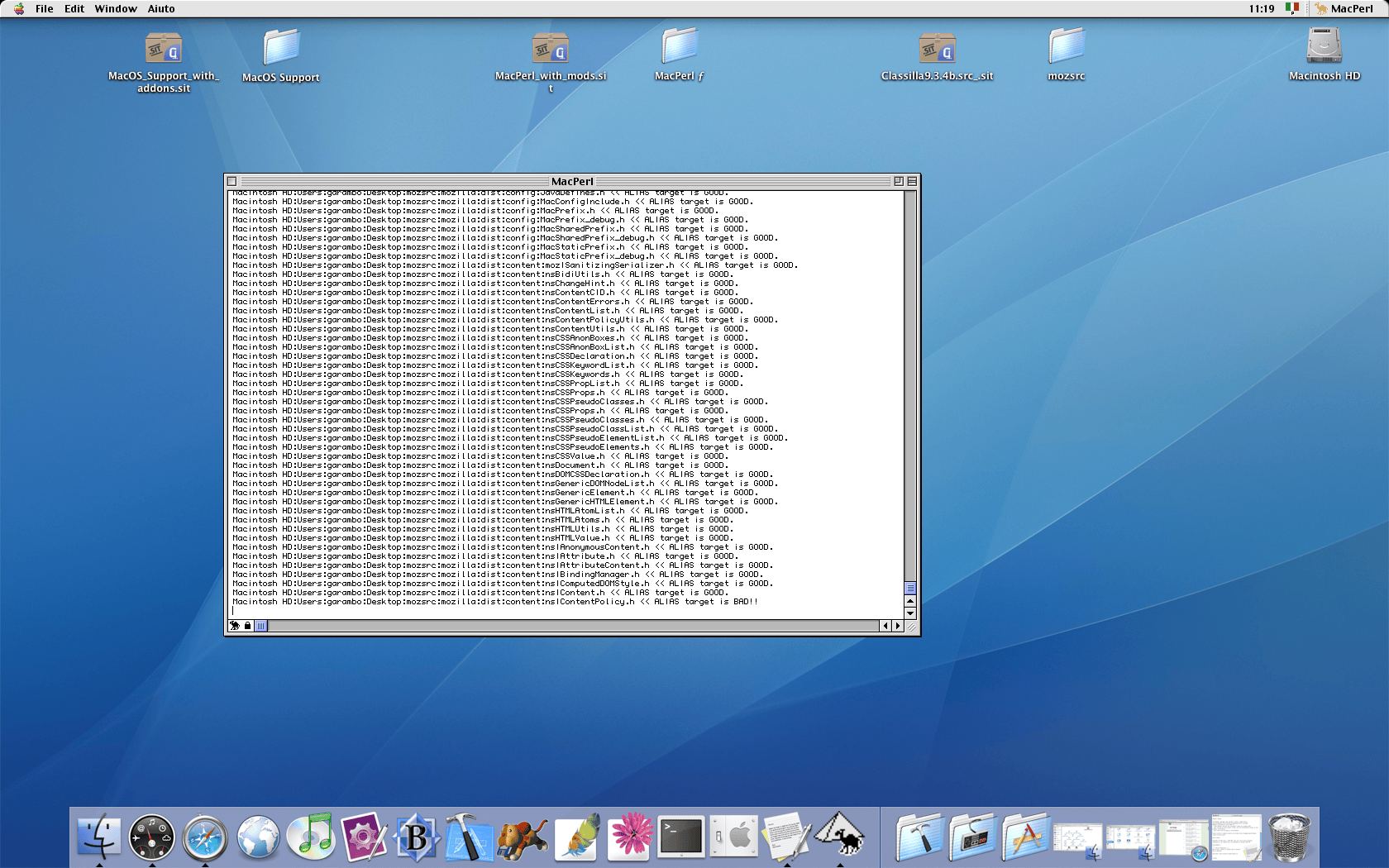Select the mozsrc folder on desktop
Viewport: 1389px width, 868px height.
1067,55
